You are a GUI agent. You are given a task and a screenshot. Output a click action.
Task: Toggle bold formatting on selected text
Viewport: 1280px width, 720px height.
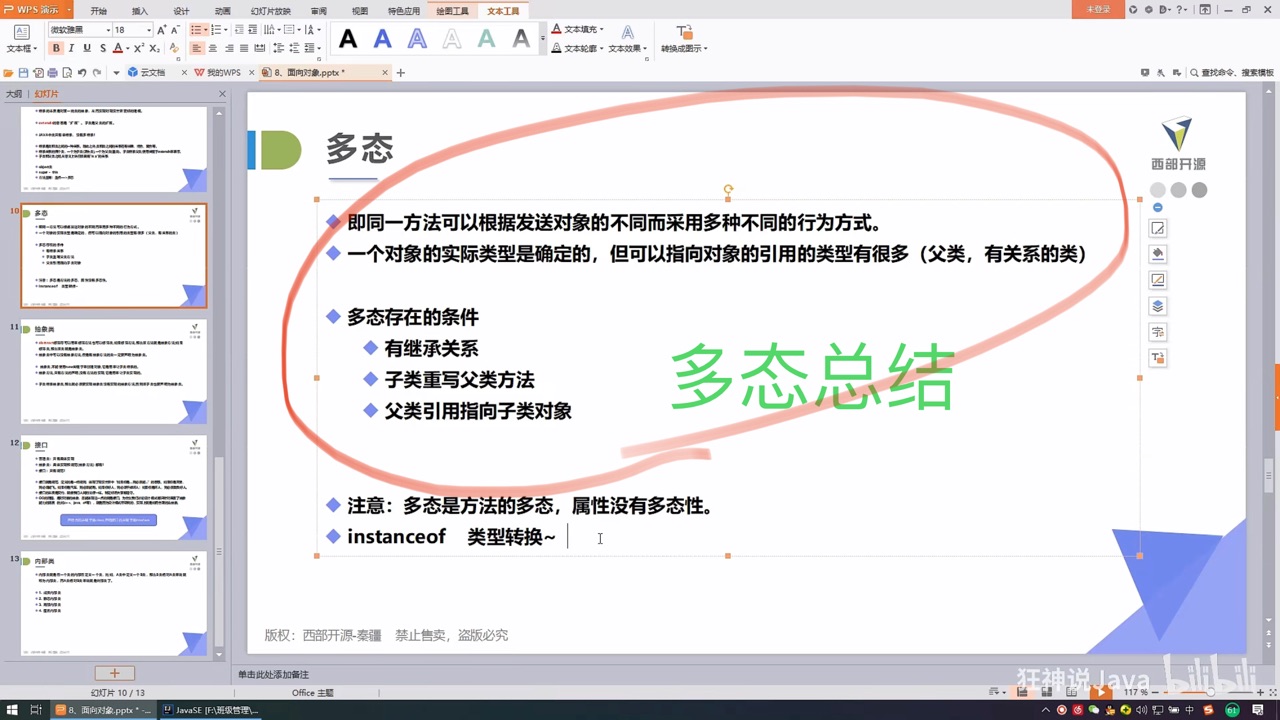pyautogui.click(x=57, y=48)
